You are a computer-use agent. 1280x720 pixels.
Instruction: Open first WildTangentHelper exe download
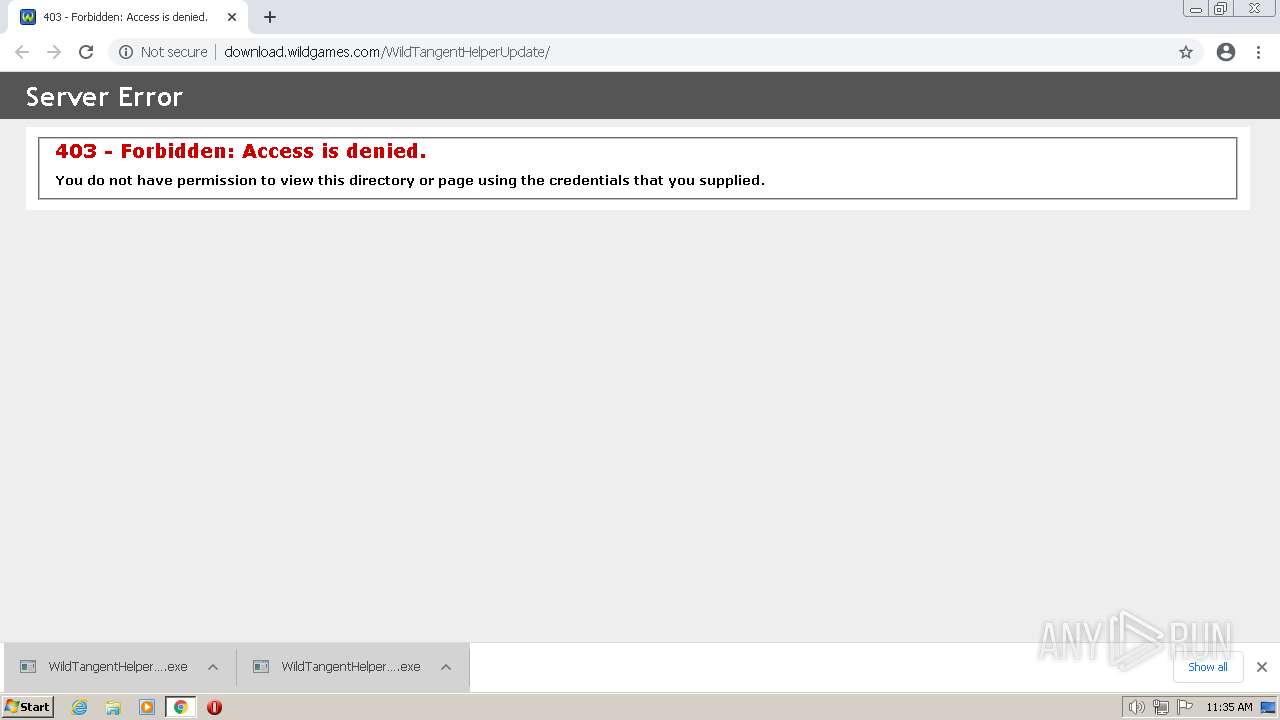click(x=104, y=667)
